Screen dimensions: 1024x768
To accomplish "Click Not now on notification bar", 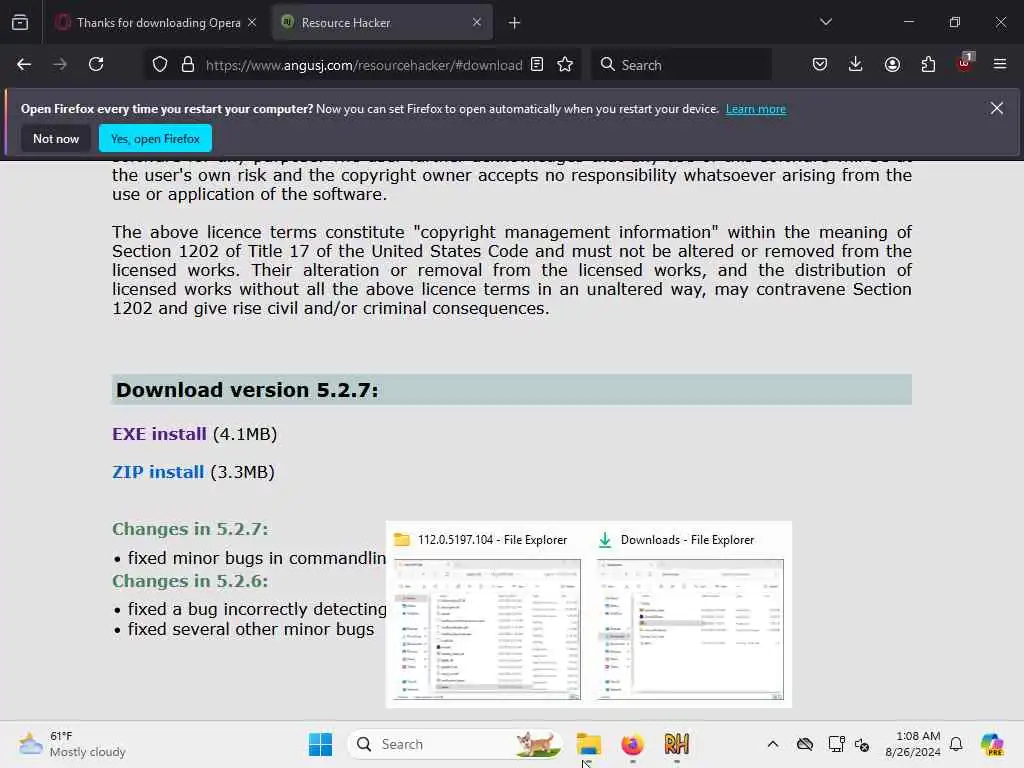I will (56, 138).
